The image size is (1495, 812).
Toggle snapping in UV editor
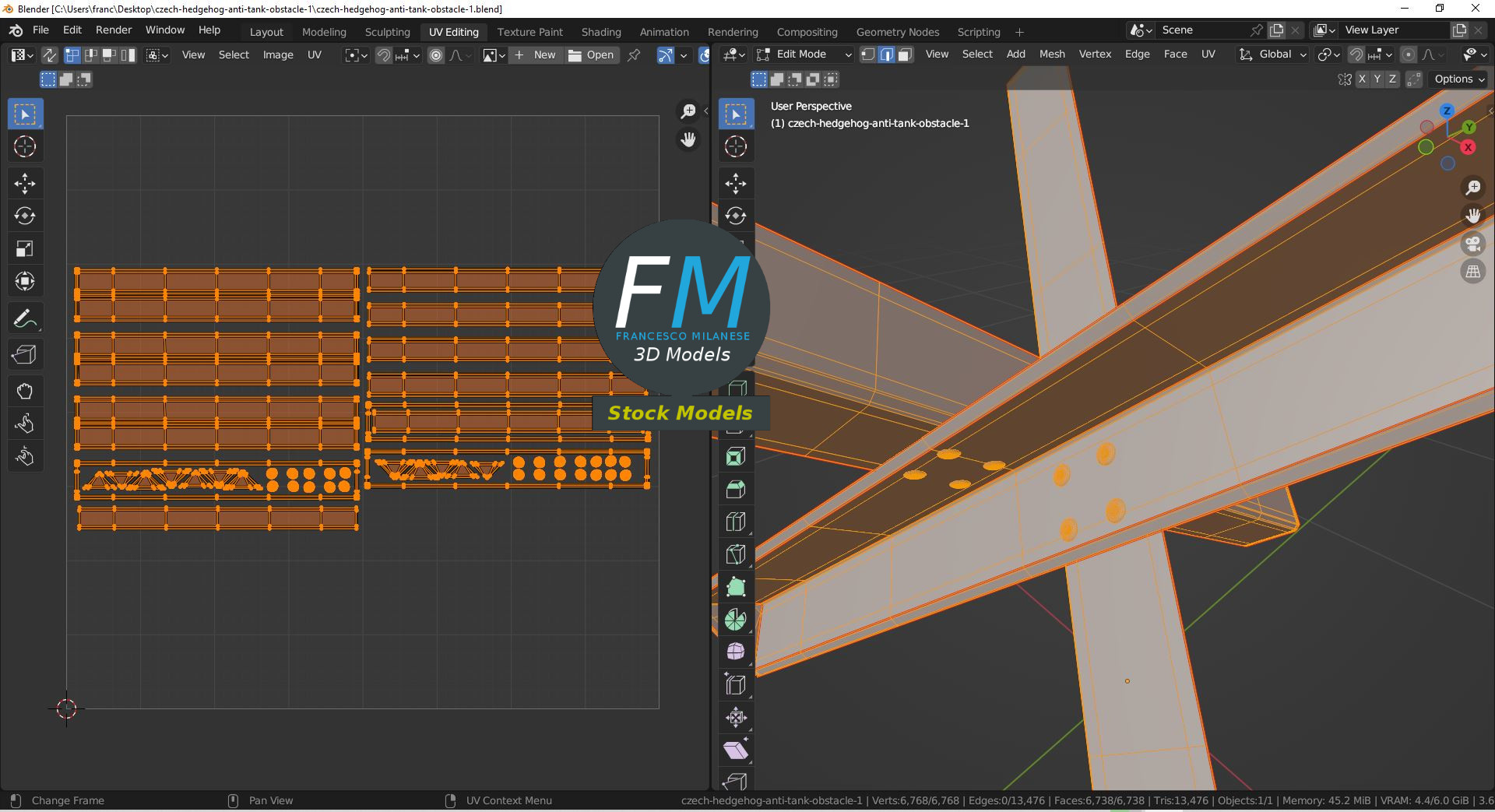point(383,55)
